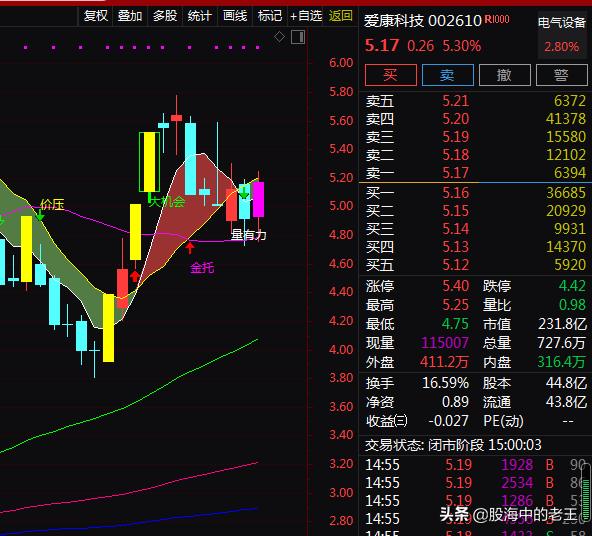This screenshot has height=536, width=592.
Task: Select the 卖四 5.20 order row
Action: pyautogui.click(x=476, y=119)
